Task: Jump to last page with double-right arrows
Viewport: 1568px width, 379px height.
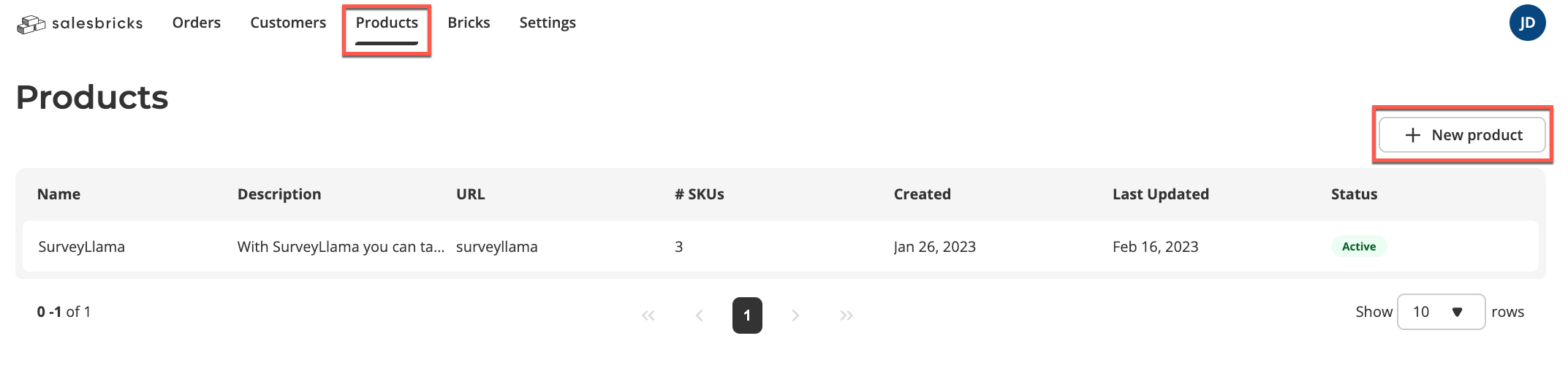Action: coord(847,315)
